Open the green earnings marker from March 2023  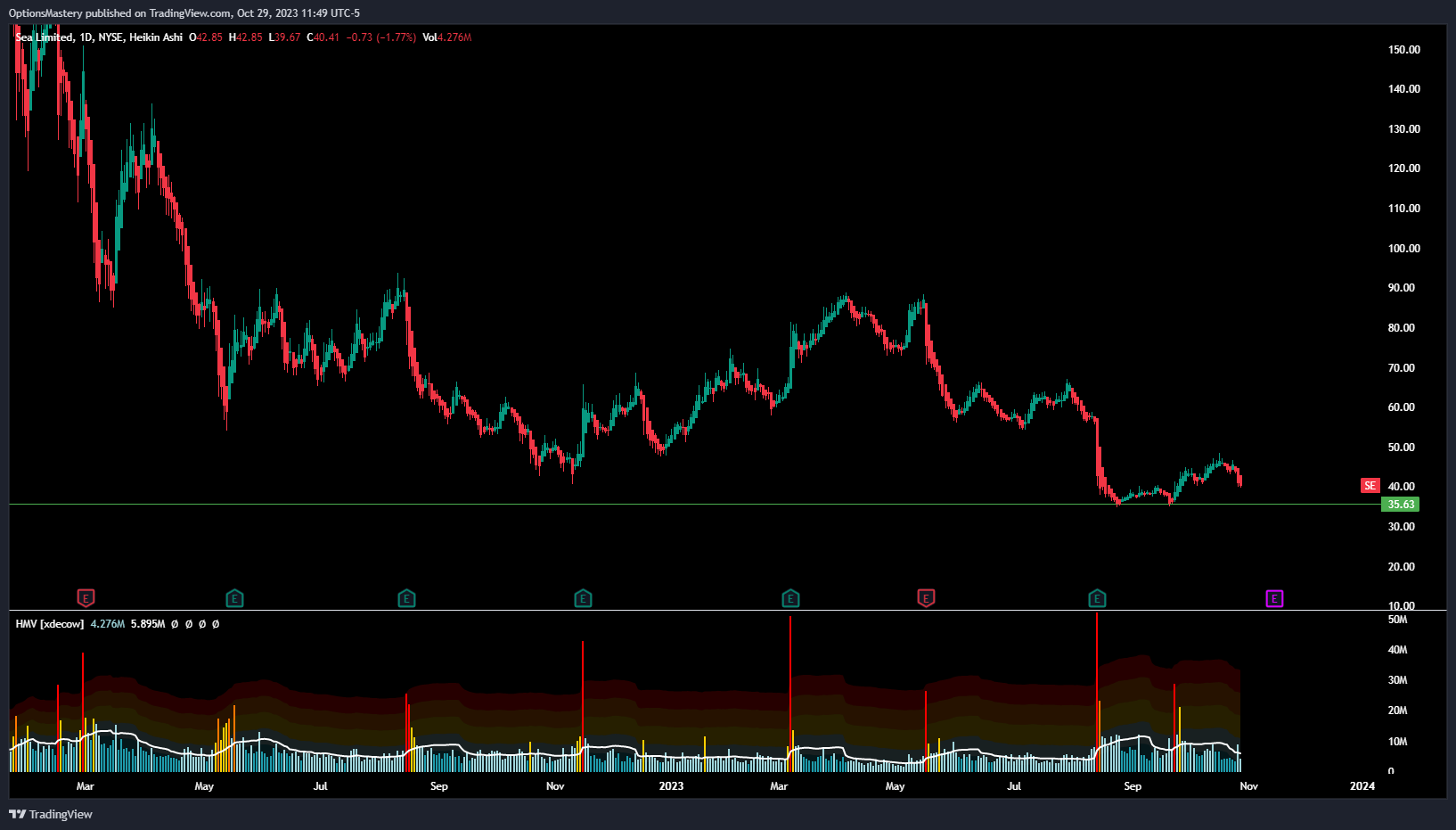(x=790, y=598)
